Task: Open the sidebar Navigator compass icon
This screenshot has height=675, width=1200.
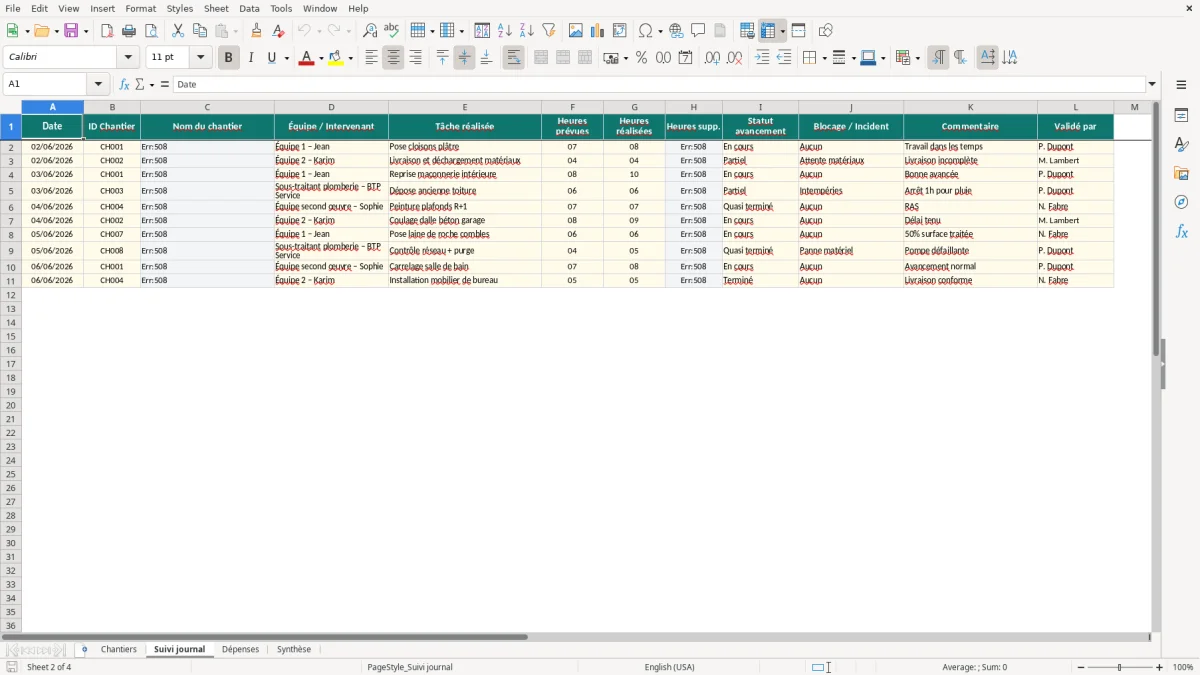Action: [1181, 202]
